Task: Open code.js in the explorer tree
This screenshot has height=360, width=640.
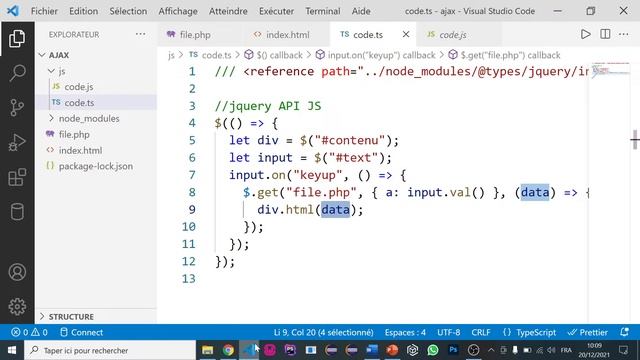Action: [79, 87]
